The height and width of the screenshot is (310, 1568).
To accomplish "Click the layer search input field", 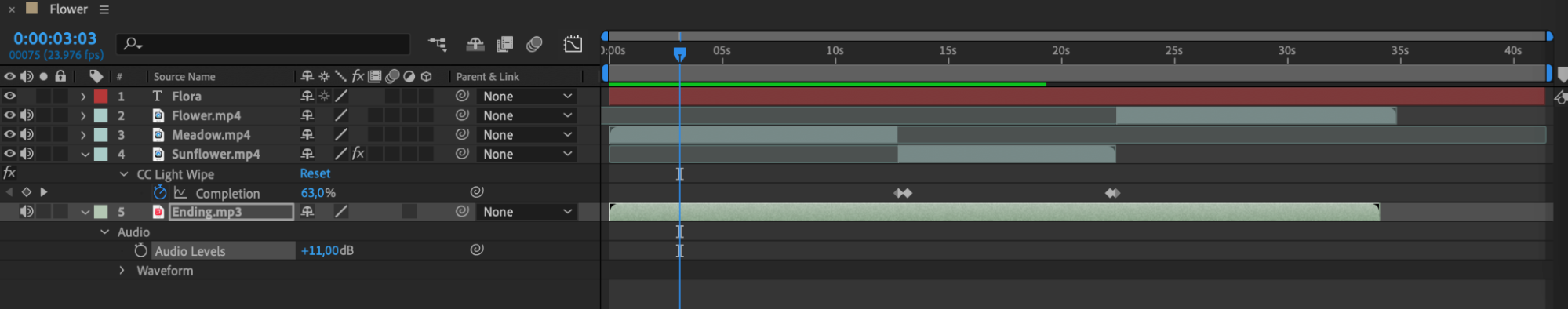I will (264, 44).
